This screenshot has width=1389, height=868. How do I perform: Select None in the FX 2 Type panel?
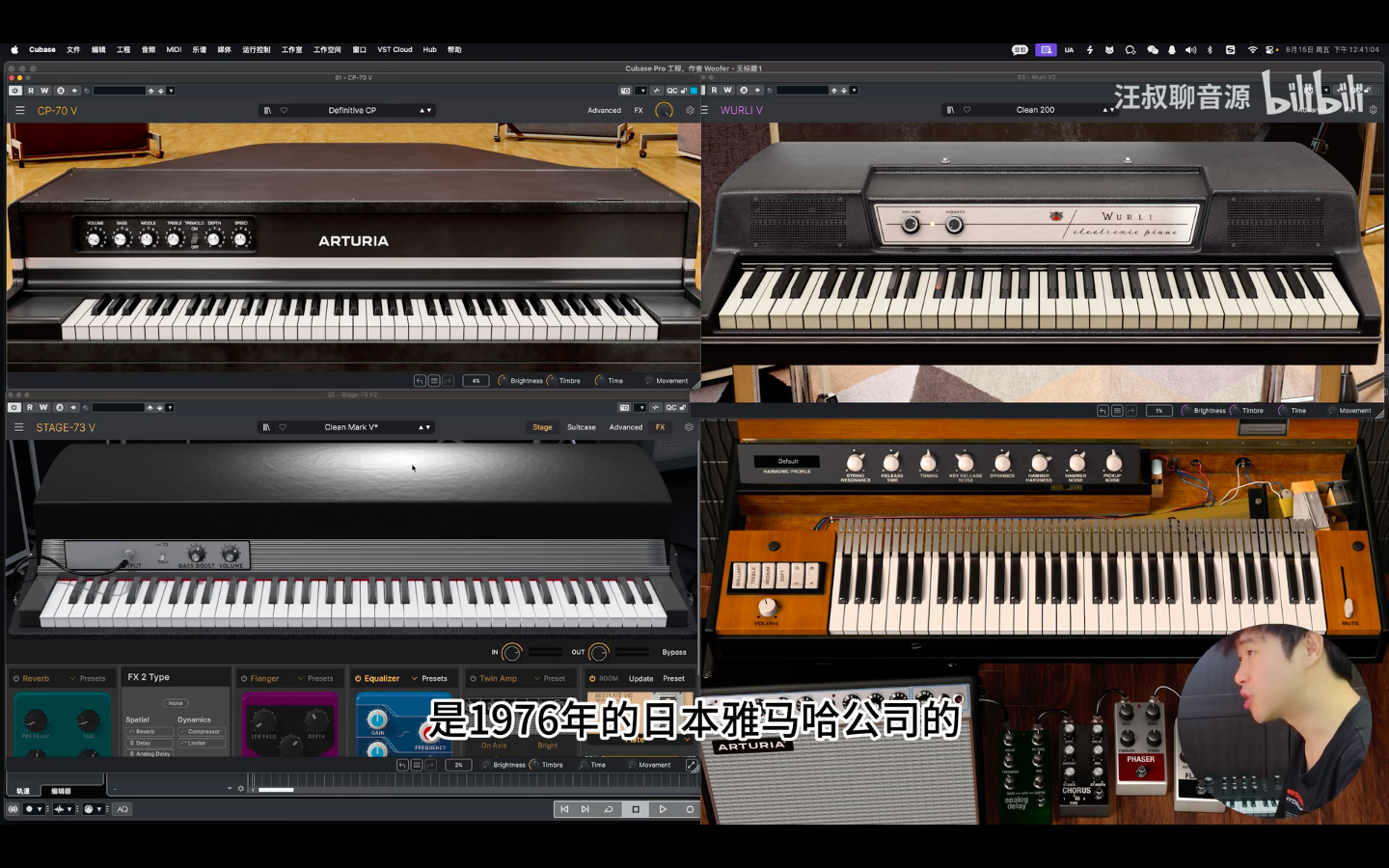pyautogui.click(x=176, y=703)
